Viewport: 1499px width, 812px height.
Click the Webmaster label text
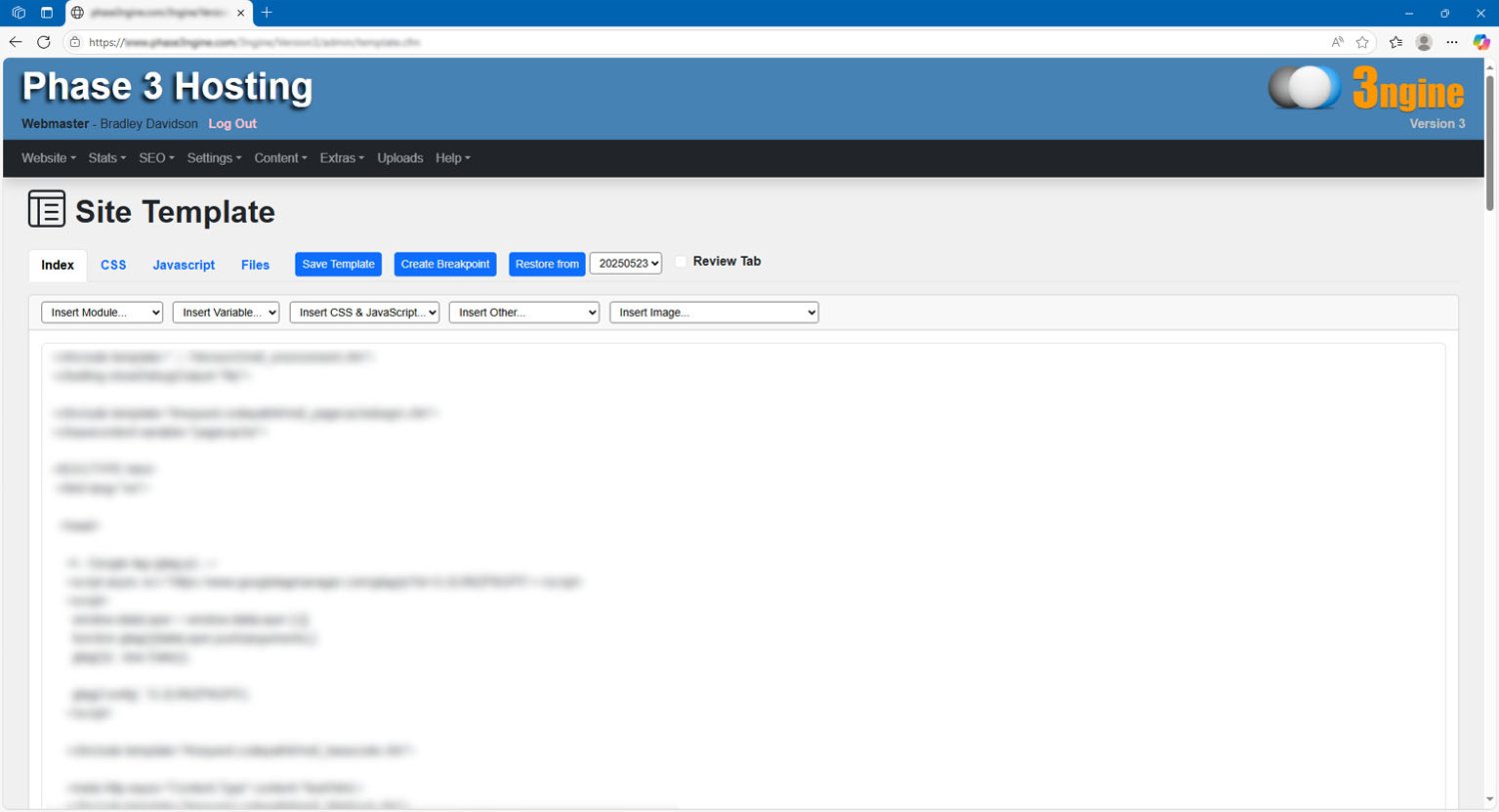click(x=55, y=124)
